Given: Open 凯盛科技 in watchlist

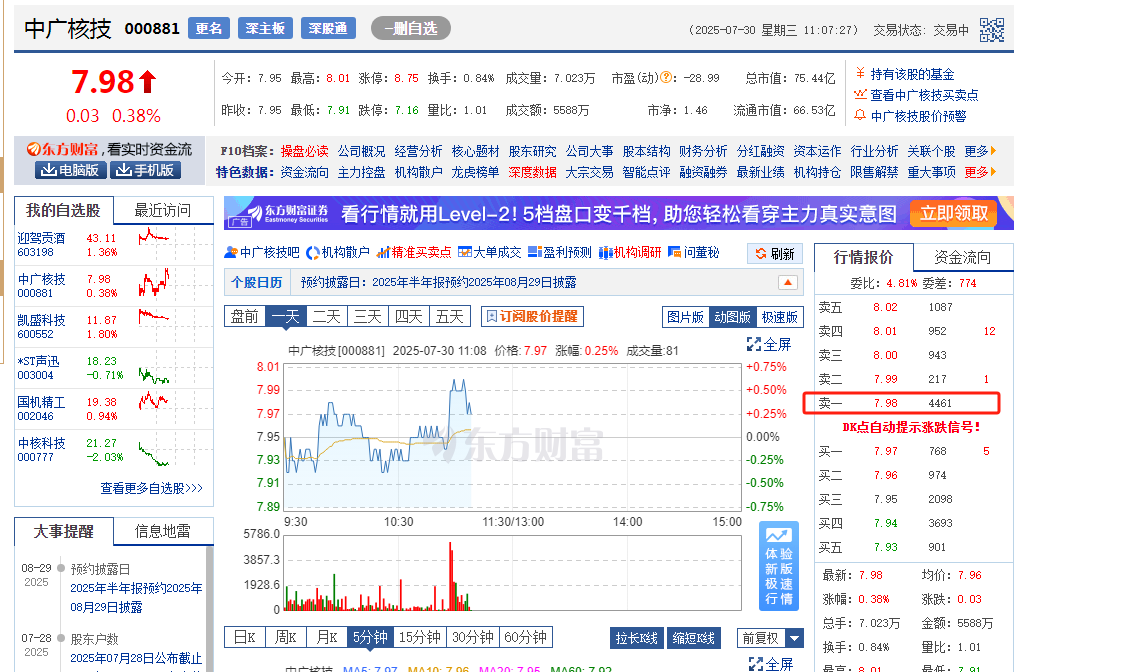Looking at the screenshot, I should pyautogui.click(x=41, y=320).
